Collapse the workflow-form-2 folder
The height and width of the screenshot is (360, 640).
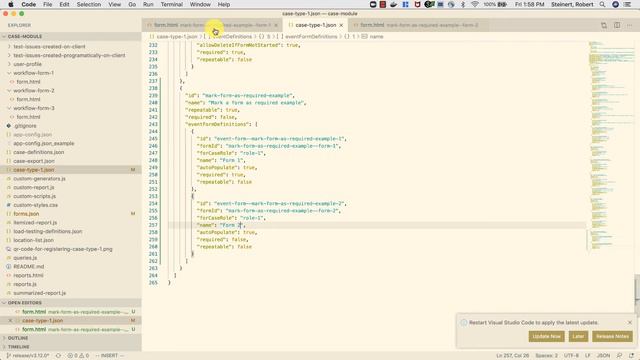pos(71,90)
